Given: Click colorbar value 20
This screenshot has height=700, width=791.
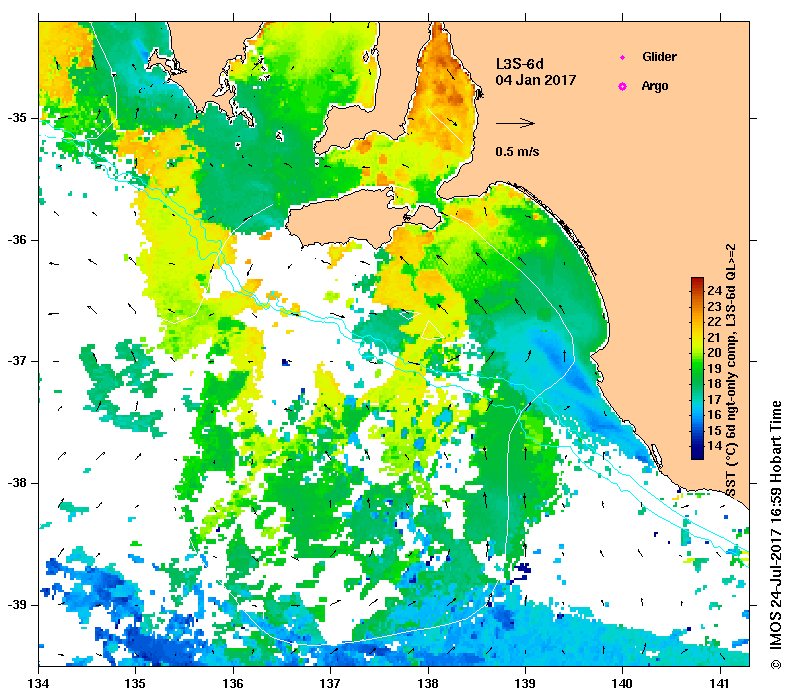Looking at the screenshot, I should pos(714,353).
